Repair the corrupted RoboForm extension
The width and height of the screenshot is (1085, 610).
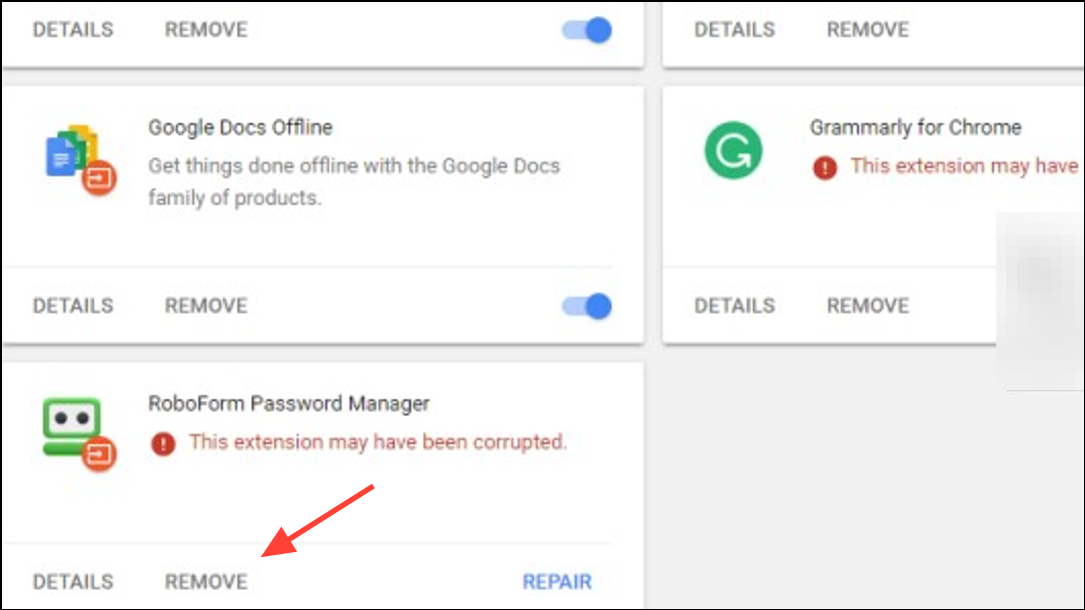[x=557, y=581]
